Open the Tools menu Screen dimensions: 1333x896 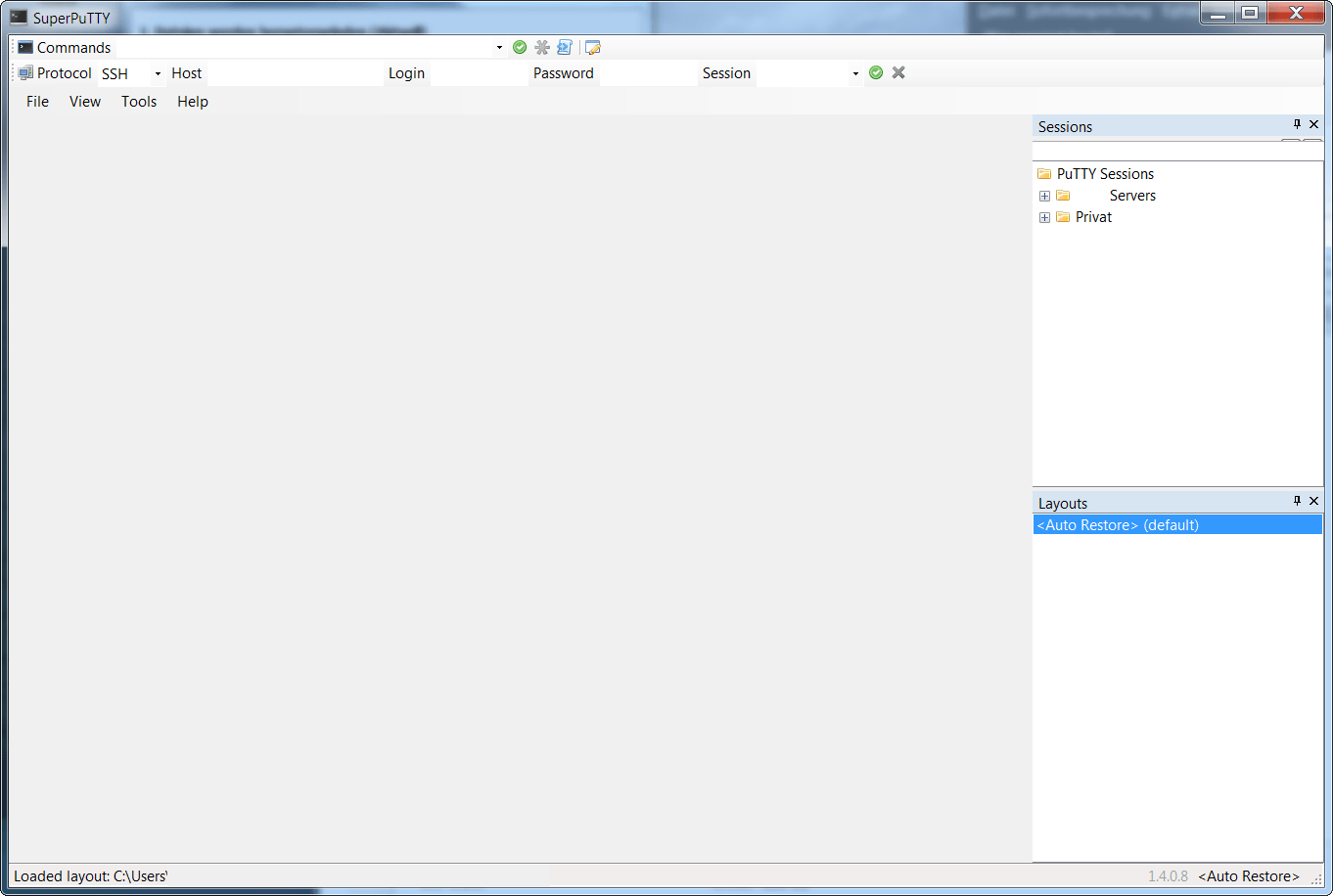[139, 102]
